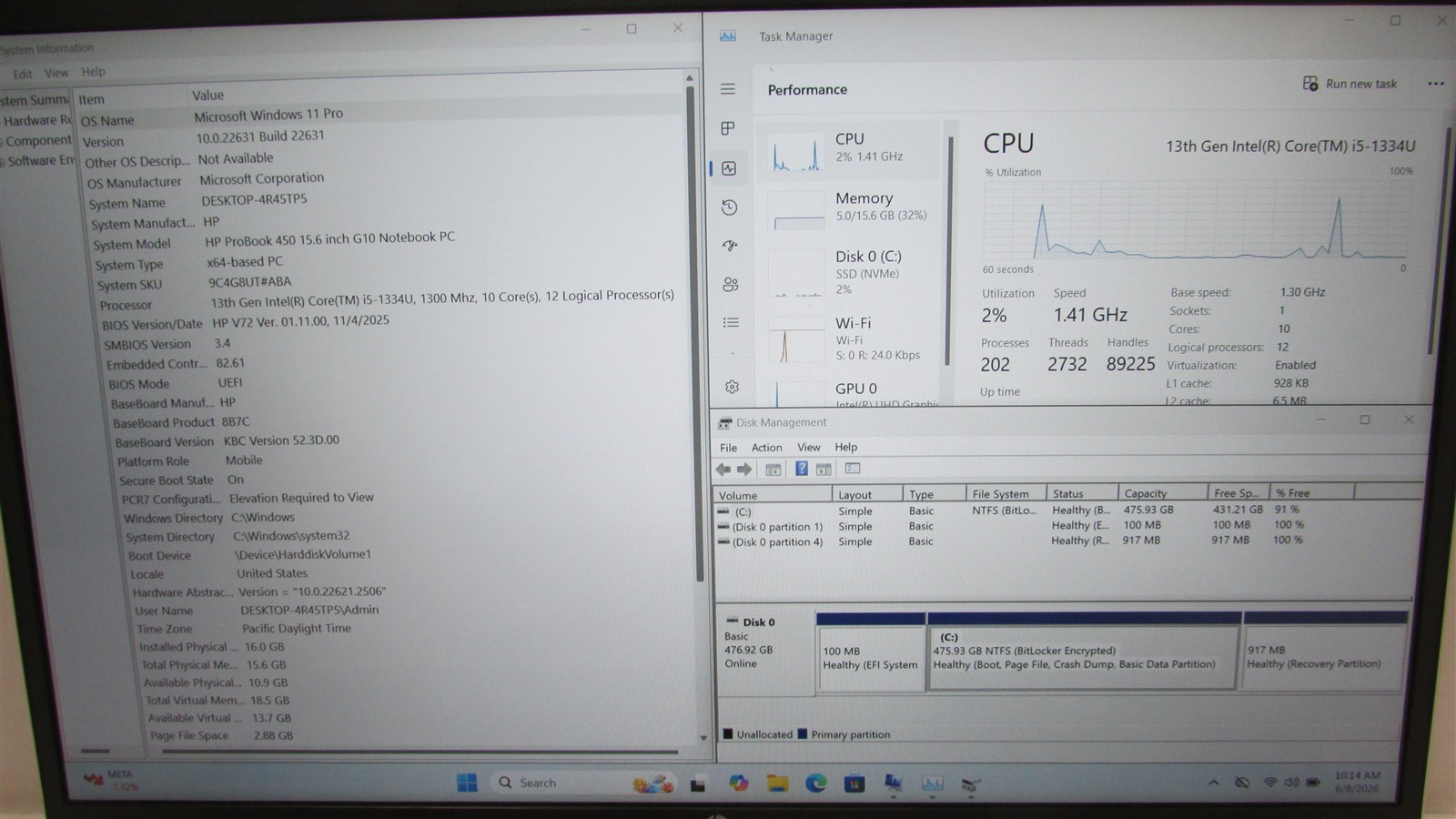Open System Information Edit menu
The height and width of the screenshot is (819, 1456).
[22, 75]
